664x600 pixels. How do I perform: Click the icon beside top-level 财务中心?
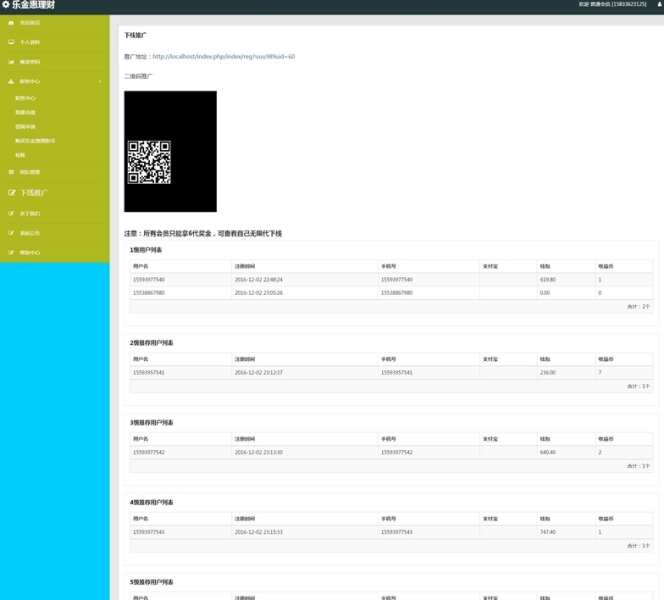point(11,81)
